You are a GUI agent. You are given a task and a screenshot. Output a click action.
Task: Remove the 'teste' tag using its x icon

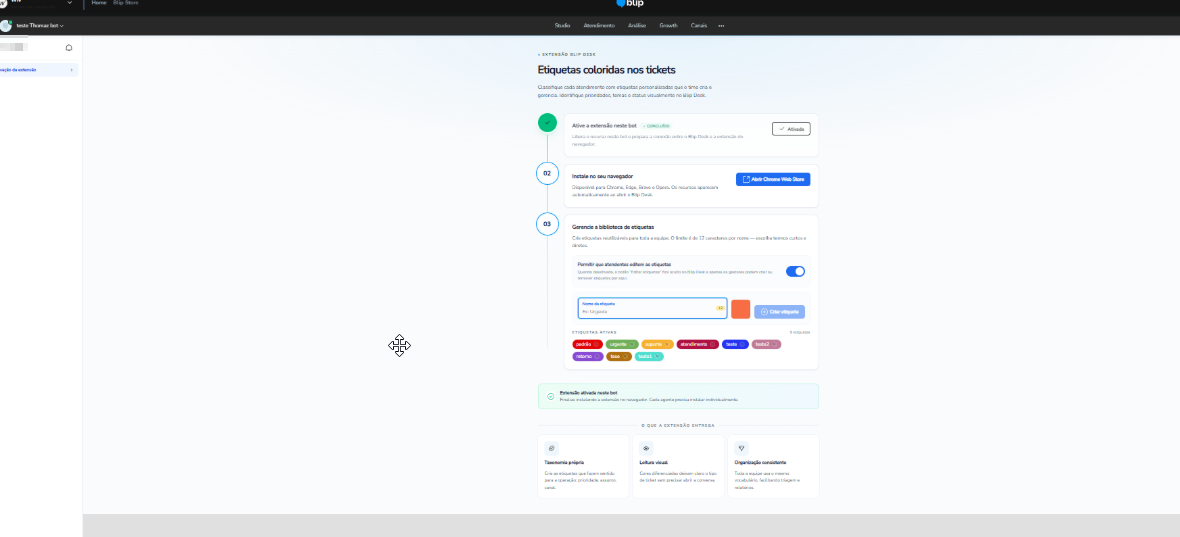coord(741,344)
